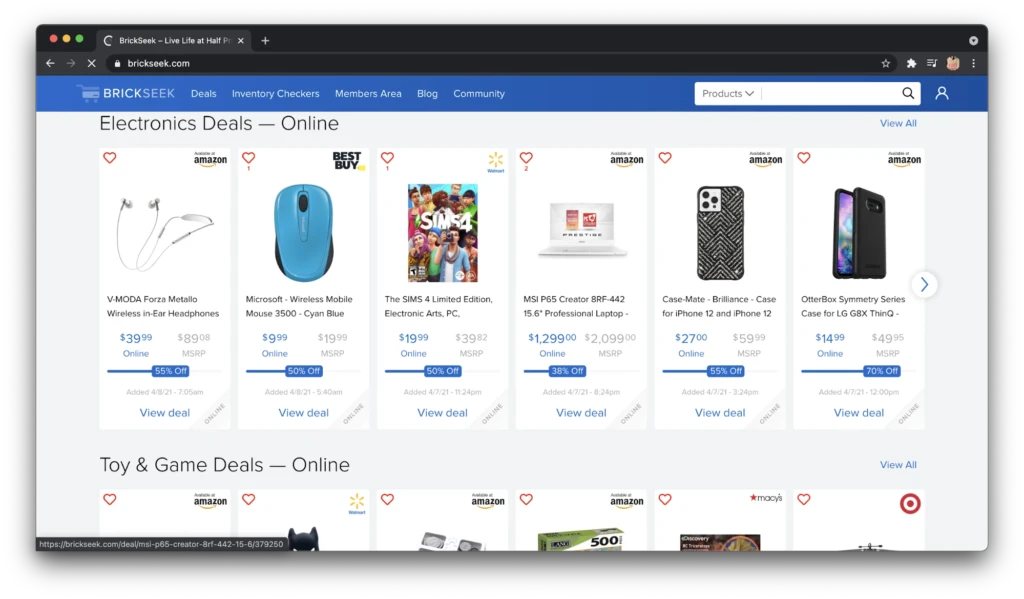
Task: Click the search magnifier icon
Action: click(908, 93)
